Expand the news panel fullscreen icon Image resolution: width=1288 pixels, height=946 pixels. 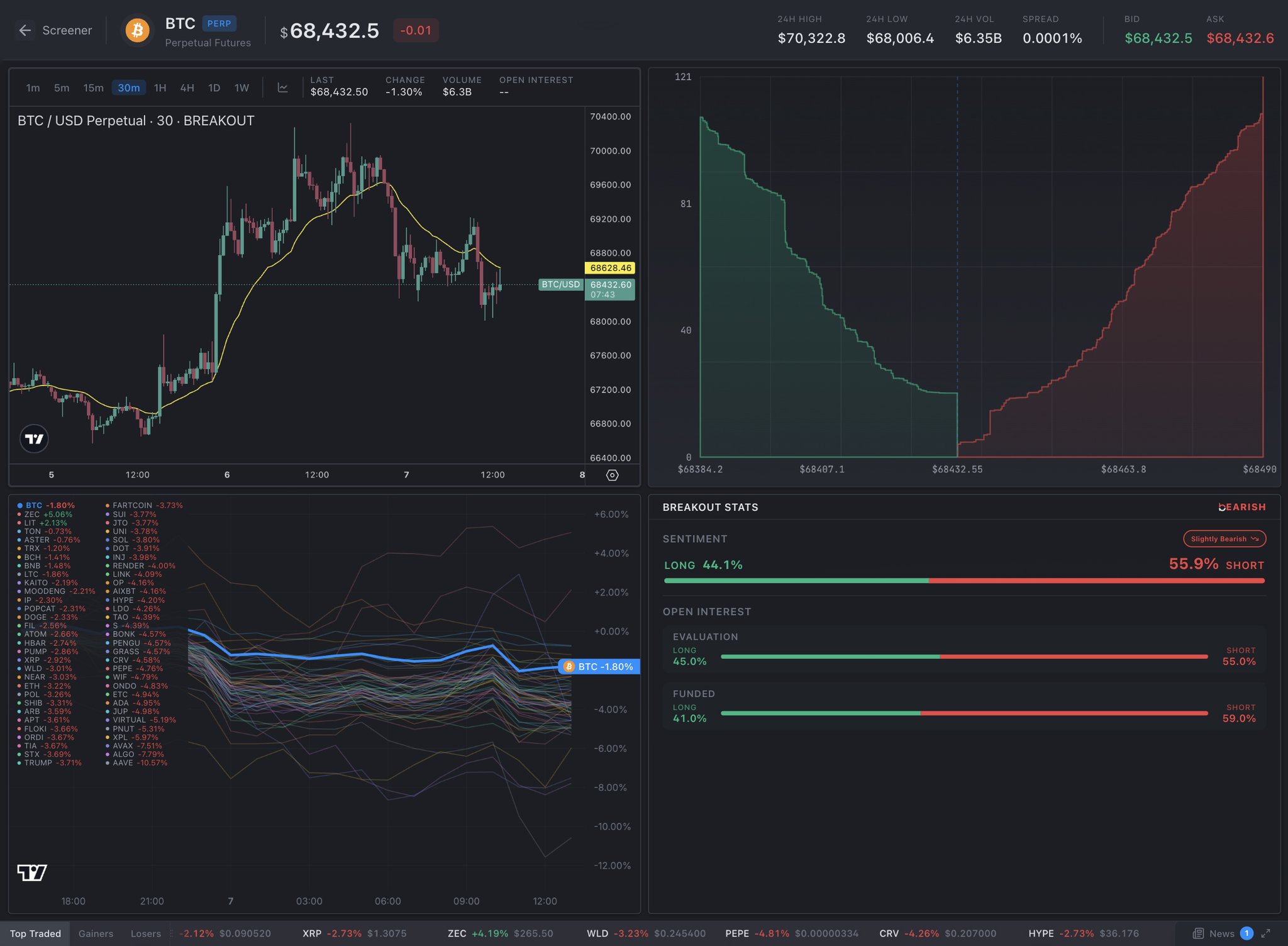point(1266,933)
